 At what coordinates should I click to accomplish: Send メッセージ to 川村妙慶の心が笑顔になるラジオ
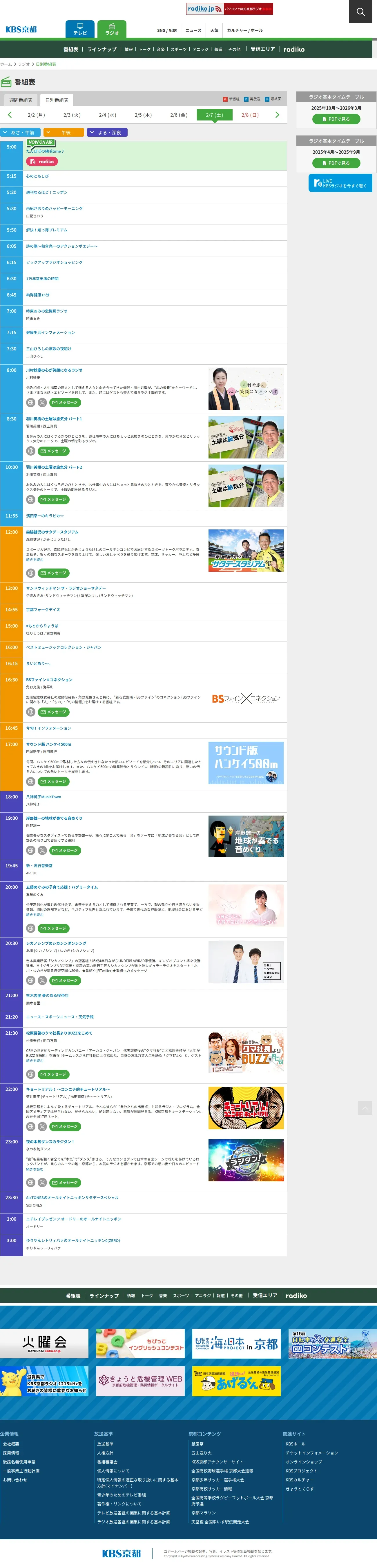coord(65,402)
